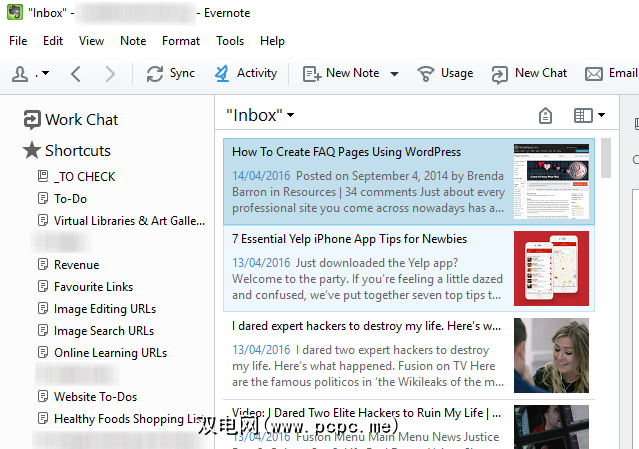Click the note list vertical scrollbar
The image size is (639, 449).
[606, 158]
